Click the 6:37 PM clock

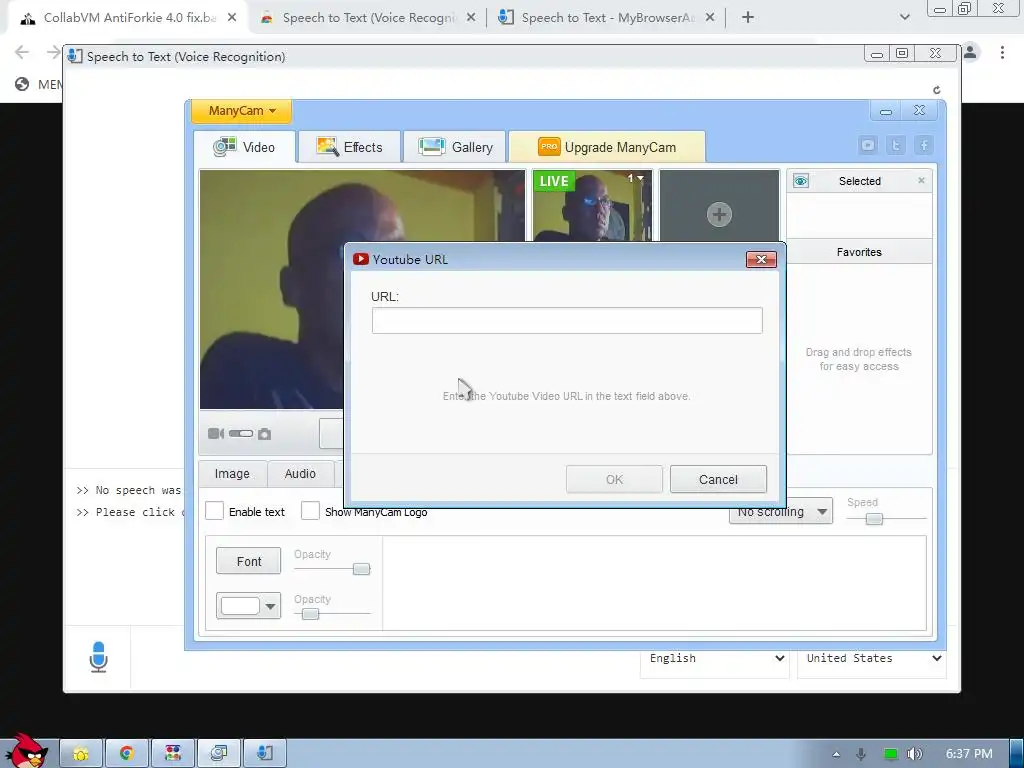[x=969, y=754]
